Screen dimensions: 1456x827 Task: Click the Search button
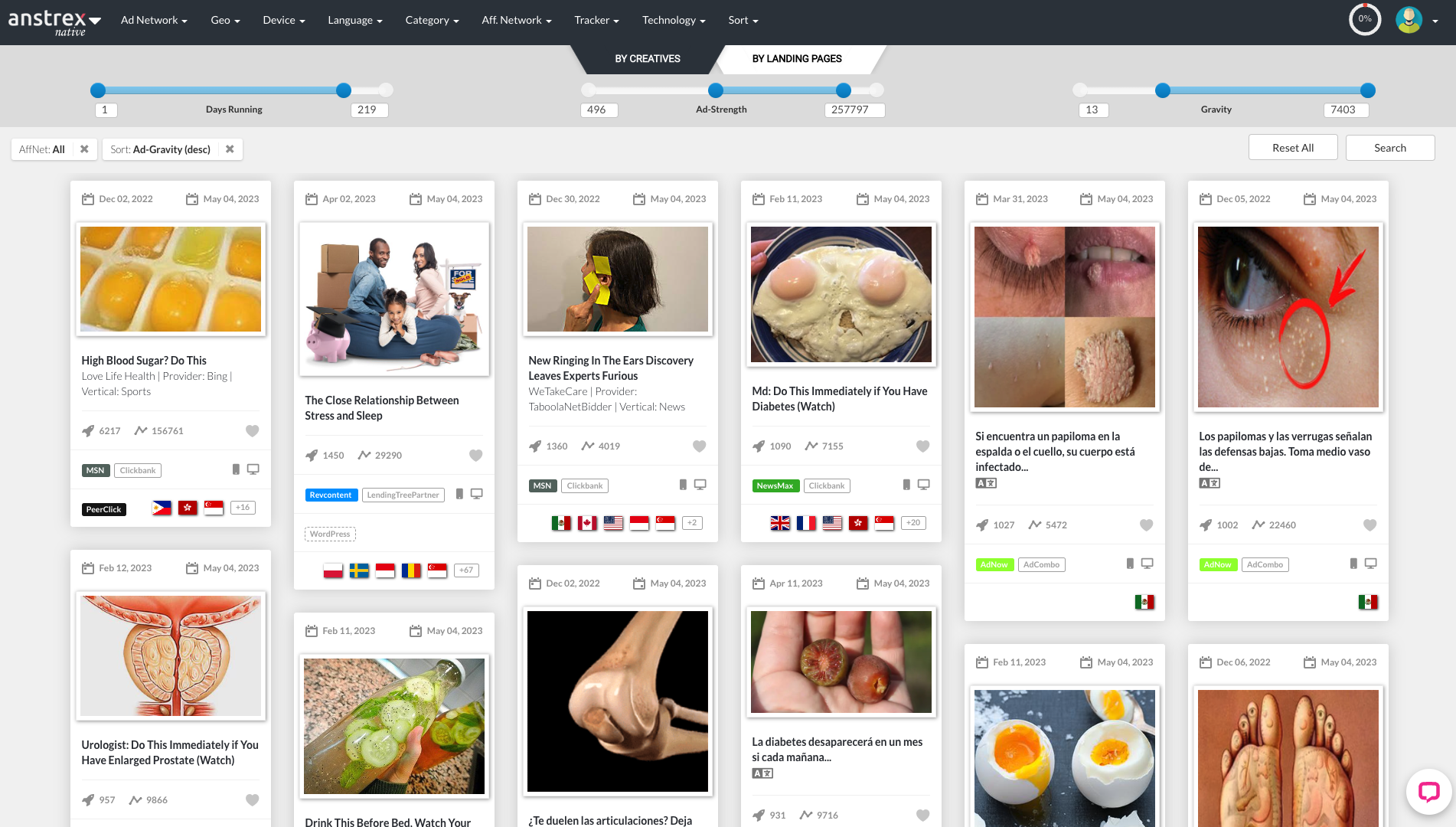point(1389,148)
